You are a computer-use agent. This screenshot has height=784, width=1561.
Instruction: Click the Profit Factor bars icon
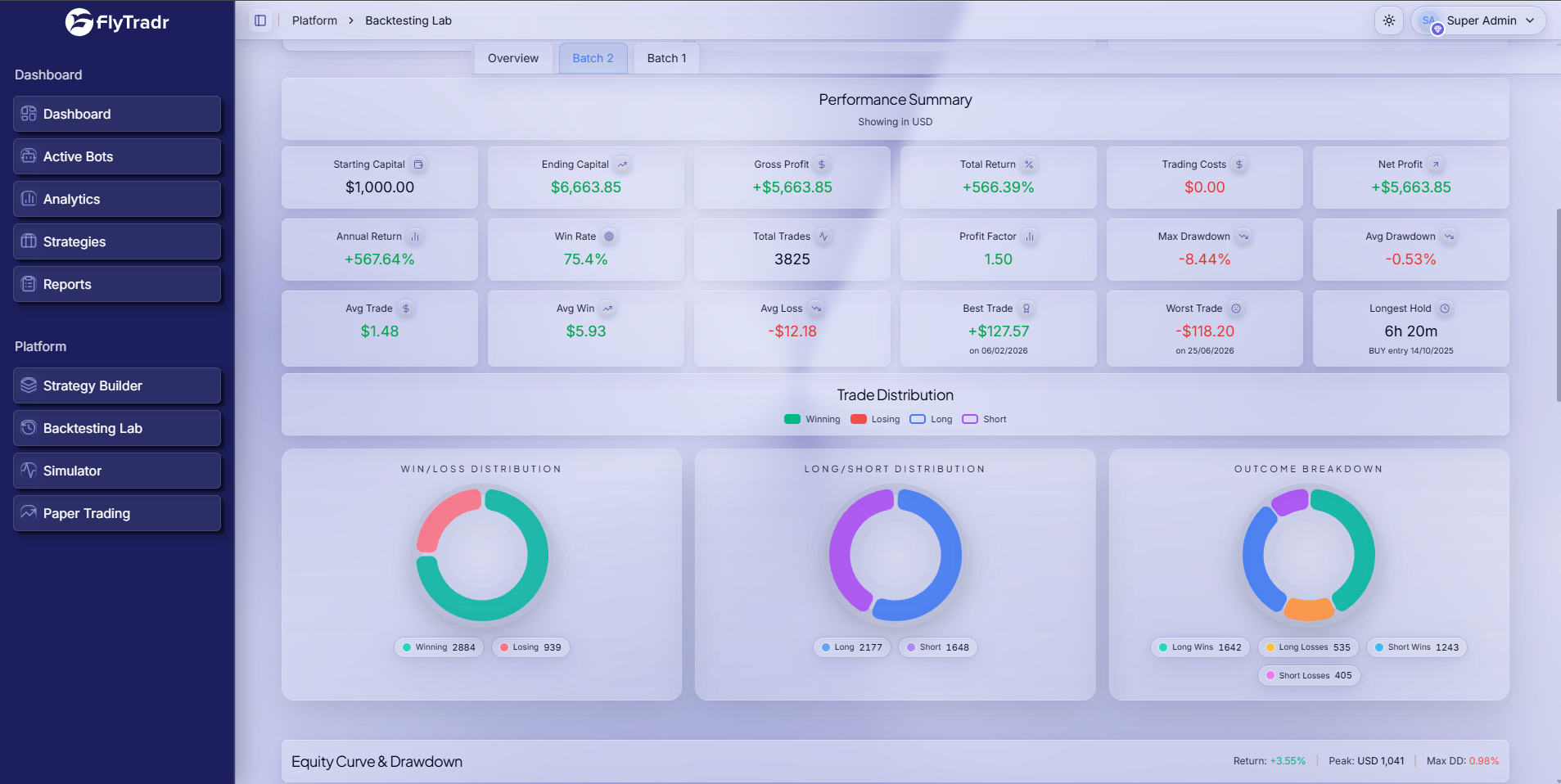[1030, 237]
